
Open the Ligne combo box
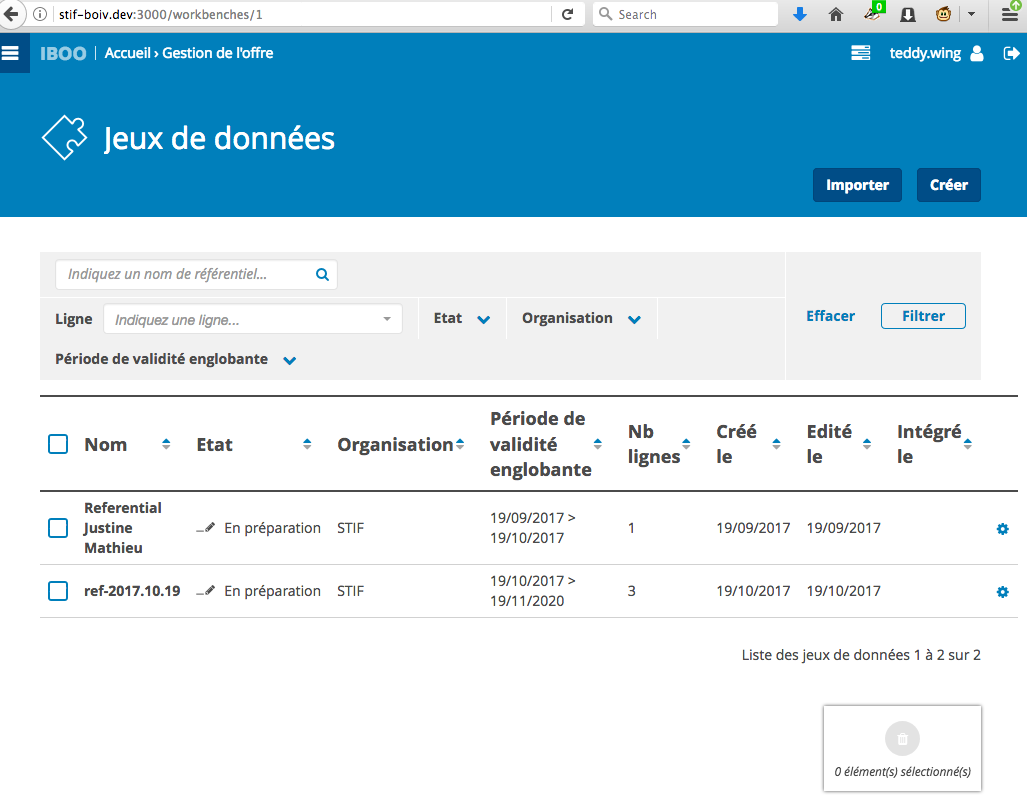pyautogui.click(x=253, y=319)
